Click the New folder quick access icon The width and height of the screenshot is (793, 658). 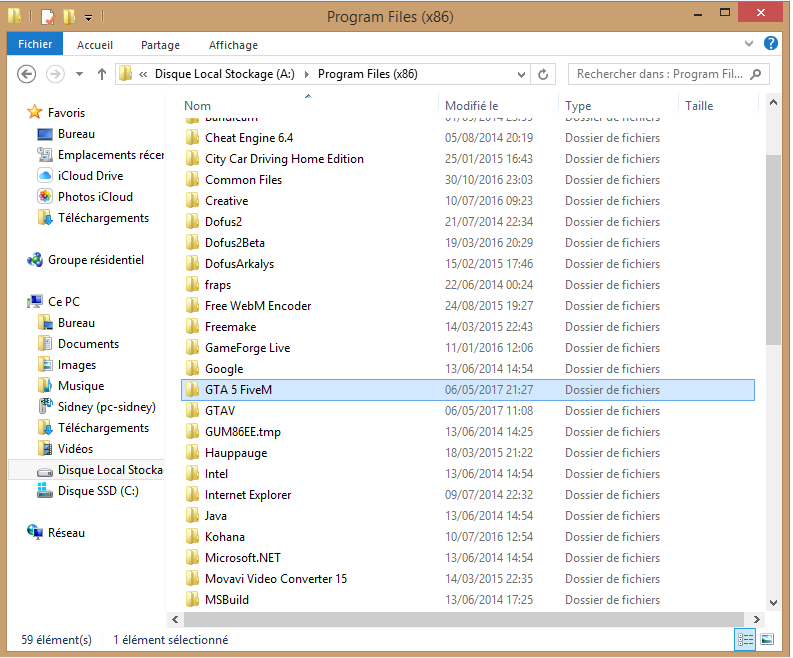click(x=69, y=17)
